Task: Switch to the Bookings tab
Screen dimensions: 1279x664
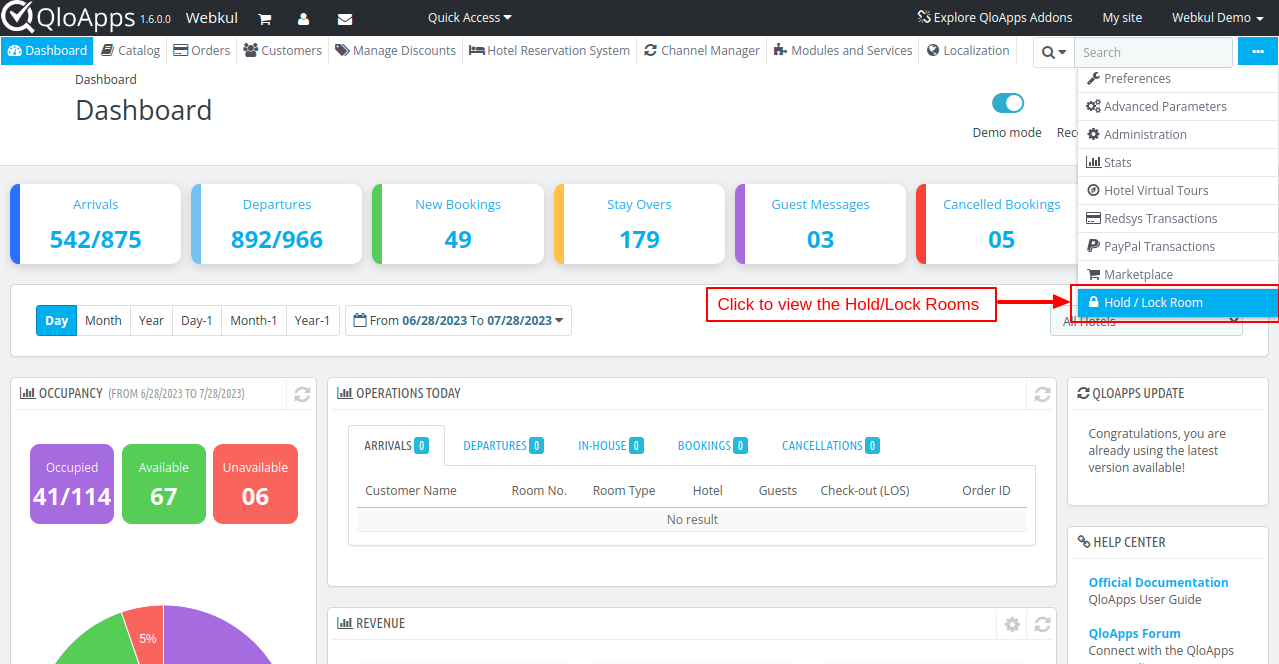Action: [x=712, y=446]
